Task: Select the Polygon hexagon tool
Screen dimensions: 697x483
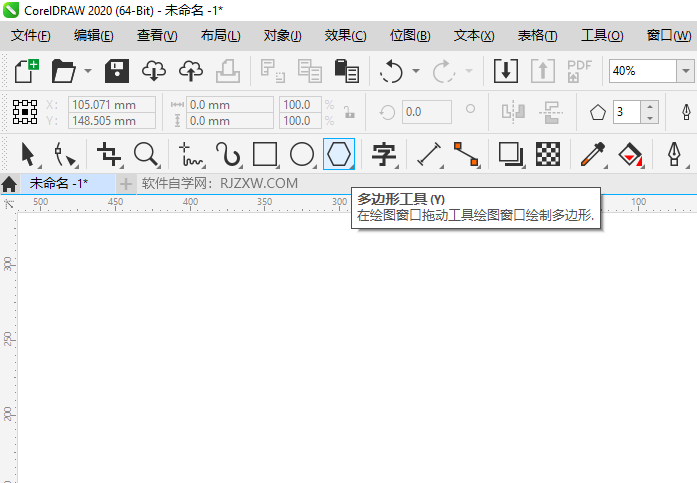Action: [x=339, y=154]
